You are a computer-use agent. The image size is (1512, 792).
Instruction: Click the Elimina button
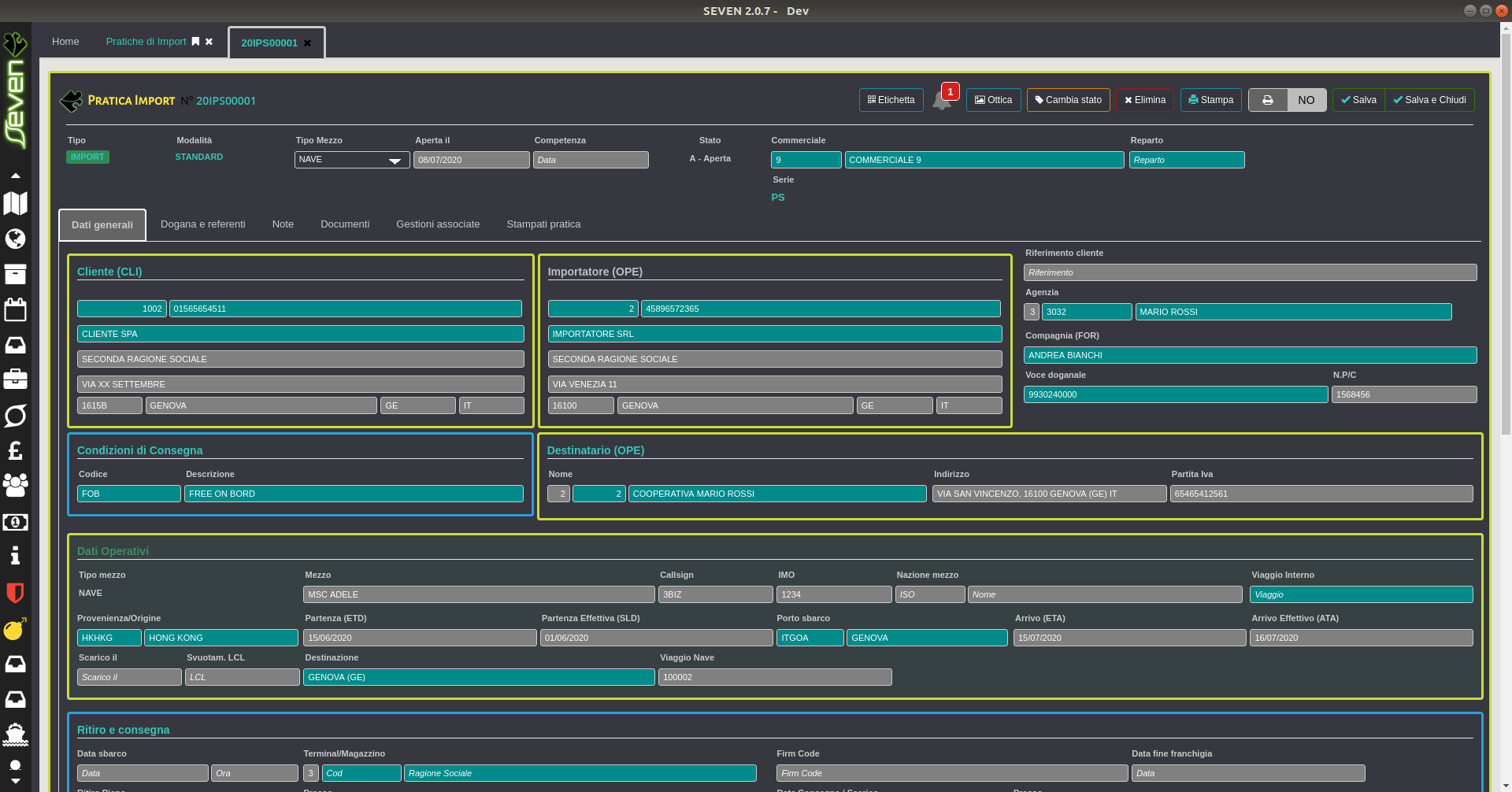(x=1145, y=100)
